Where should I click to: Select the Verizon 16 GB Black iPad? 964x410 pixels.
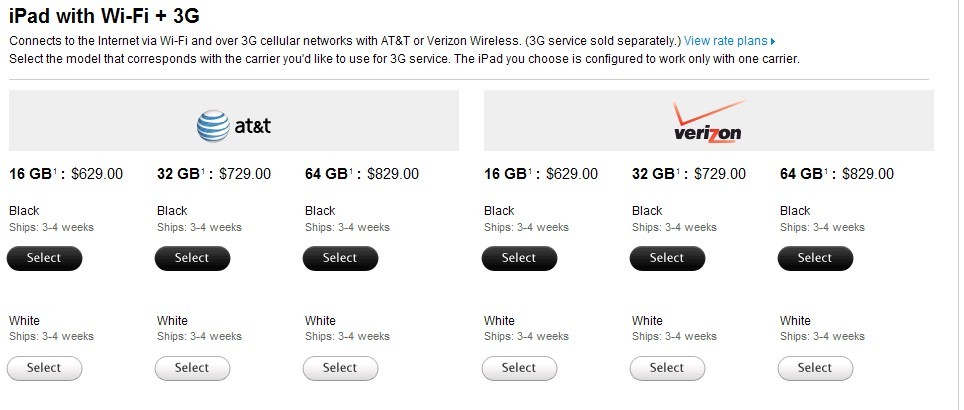tap(519, 258)
